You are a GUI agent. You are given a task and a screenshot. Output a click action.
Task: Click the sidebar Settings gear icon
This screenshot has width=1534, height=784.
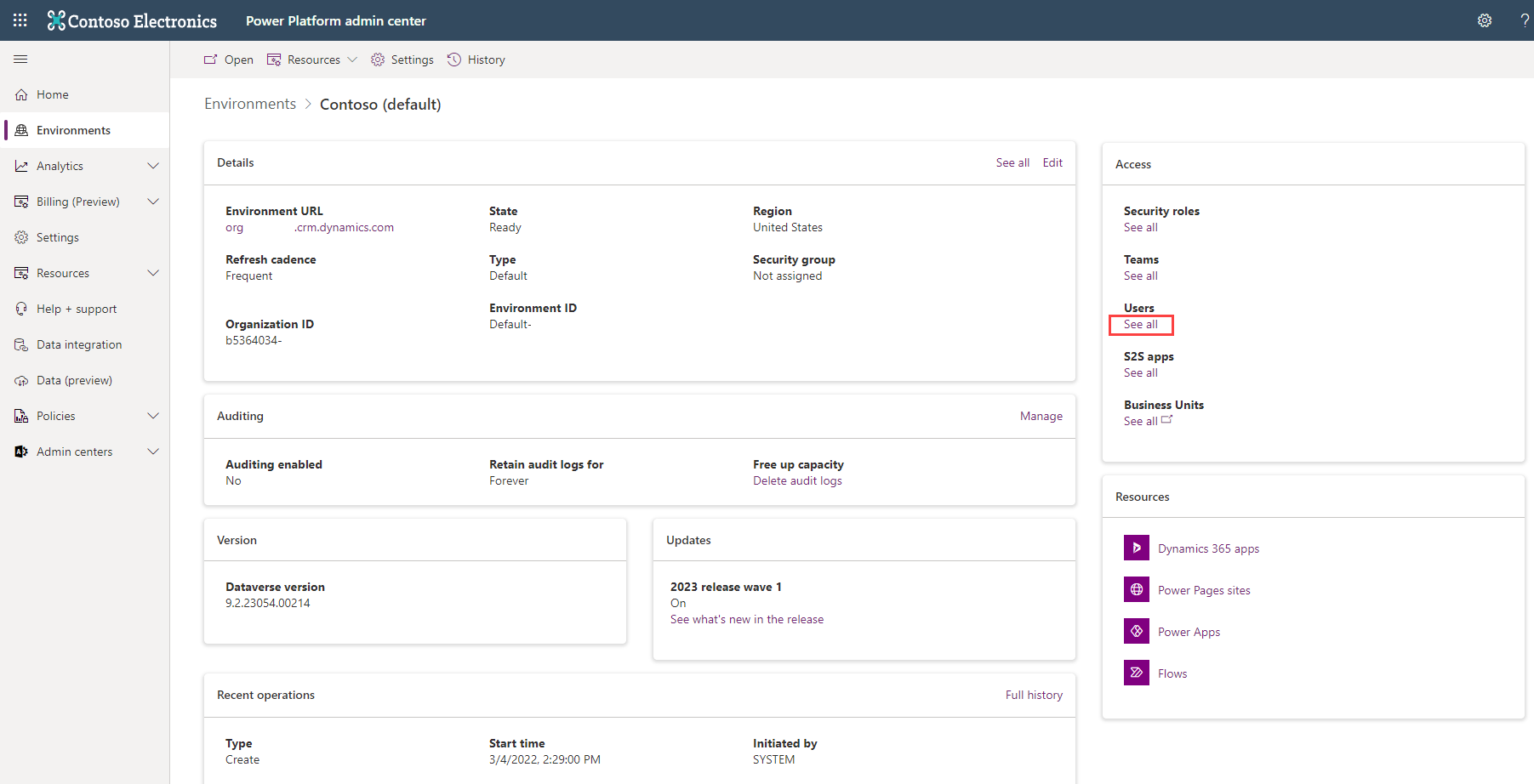tap(21, 237)
